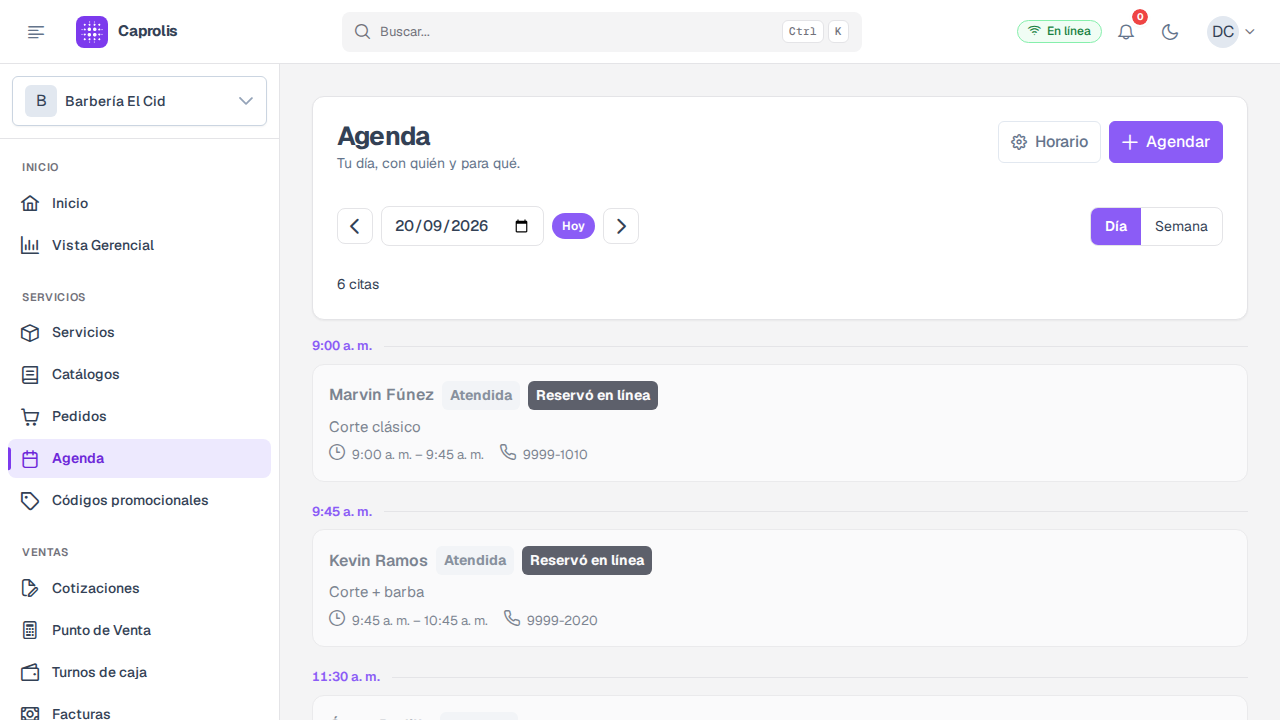
Task: Go to the previous day arrow
Action: (x=355, y=226)
